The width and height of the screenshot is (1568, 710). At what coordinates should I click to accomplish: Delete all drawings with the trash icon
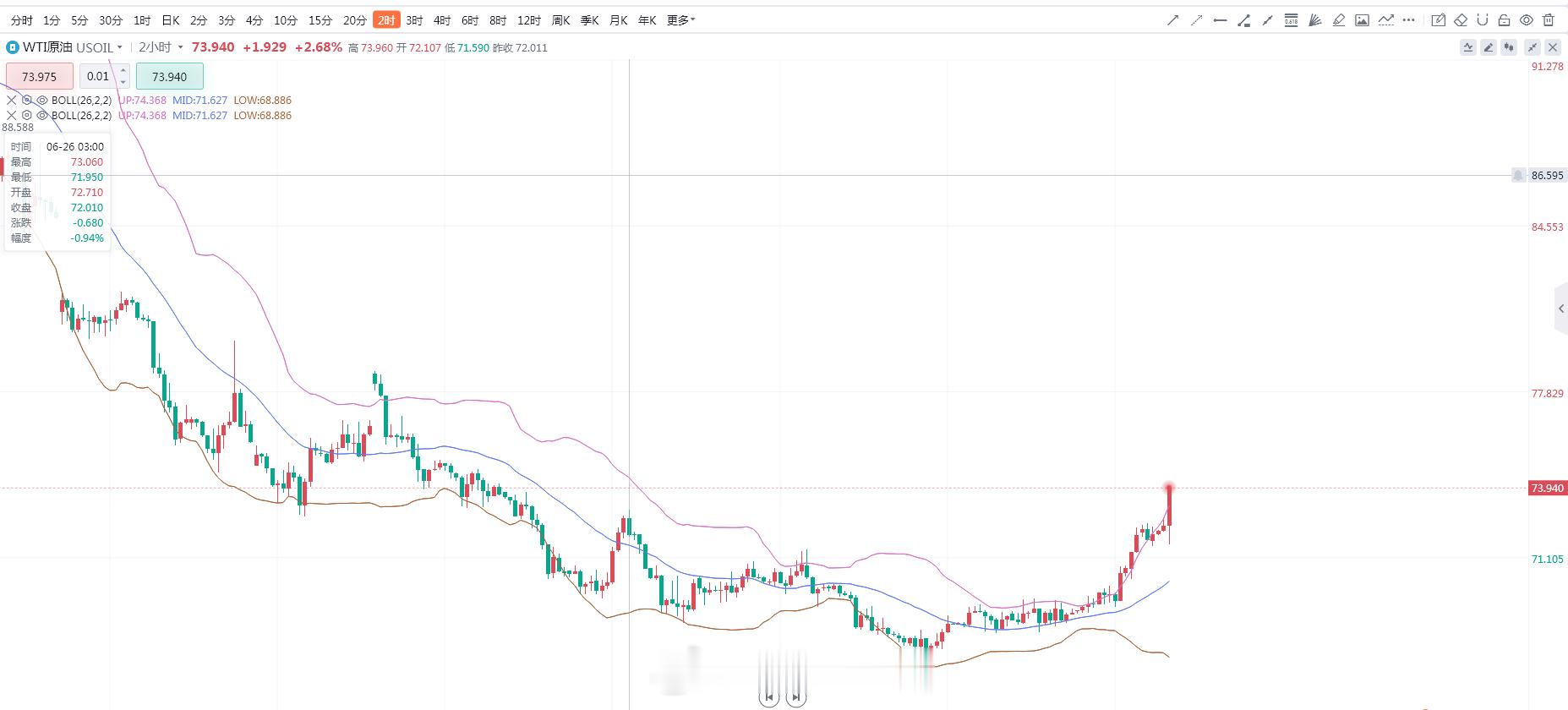[x=1549, y=20]
